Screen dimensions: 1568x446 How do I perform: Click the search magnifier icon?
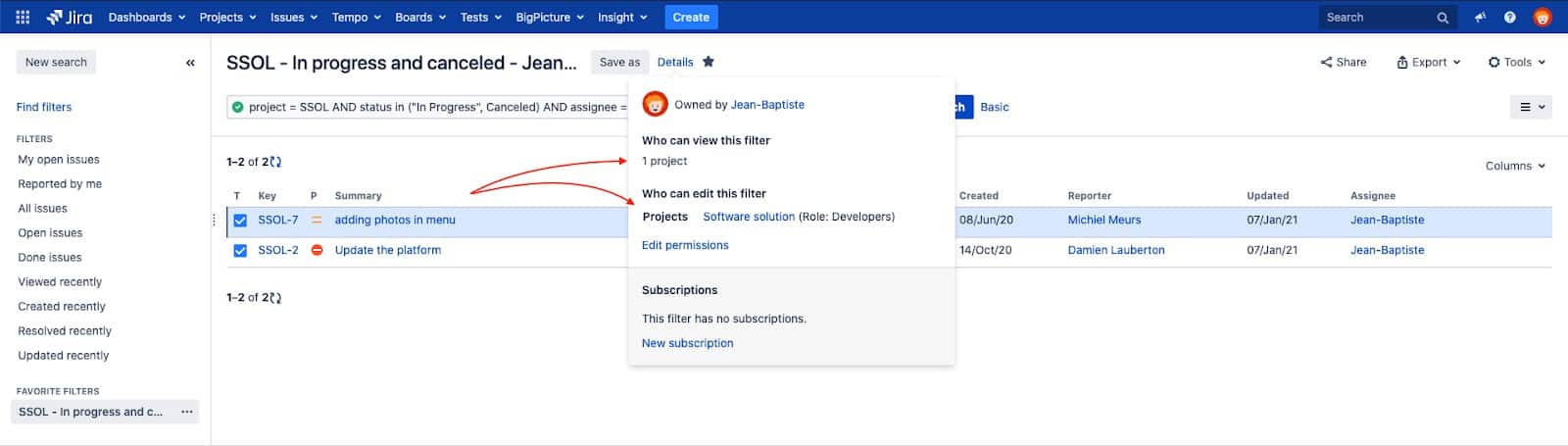(x=1443, y=18)
